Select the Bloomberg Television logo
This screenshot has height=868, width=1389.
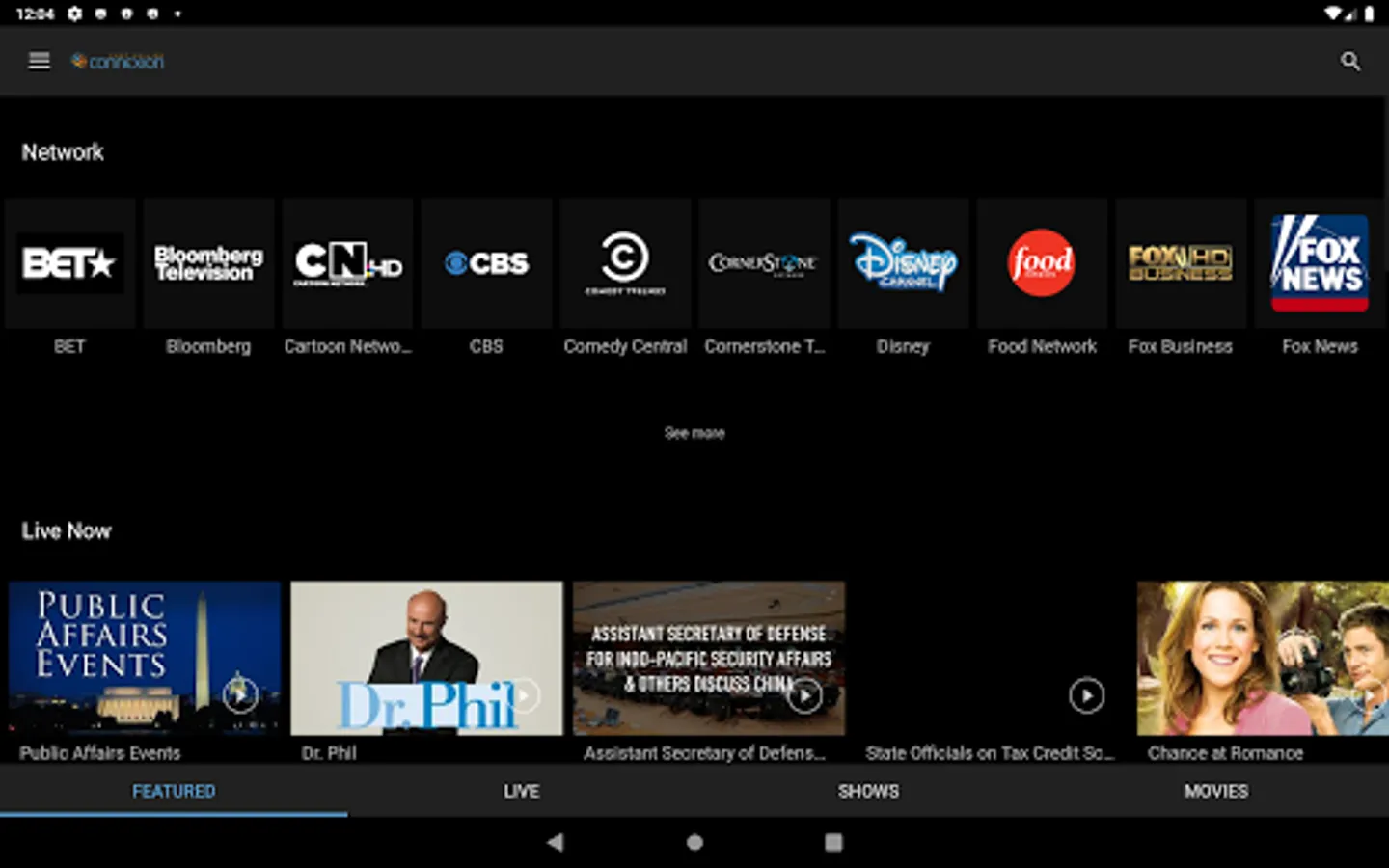pyautogui.click(x=208, y=263)
